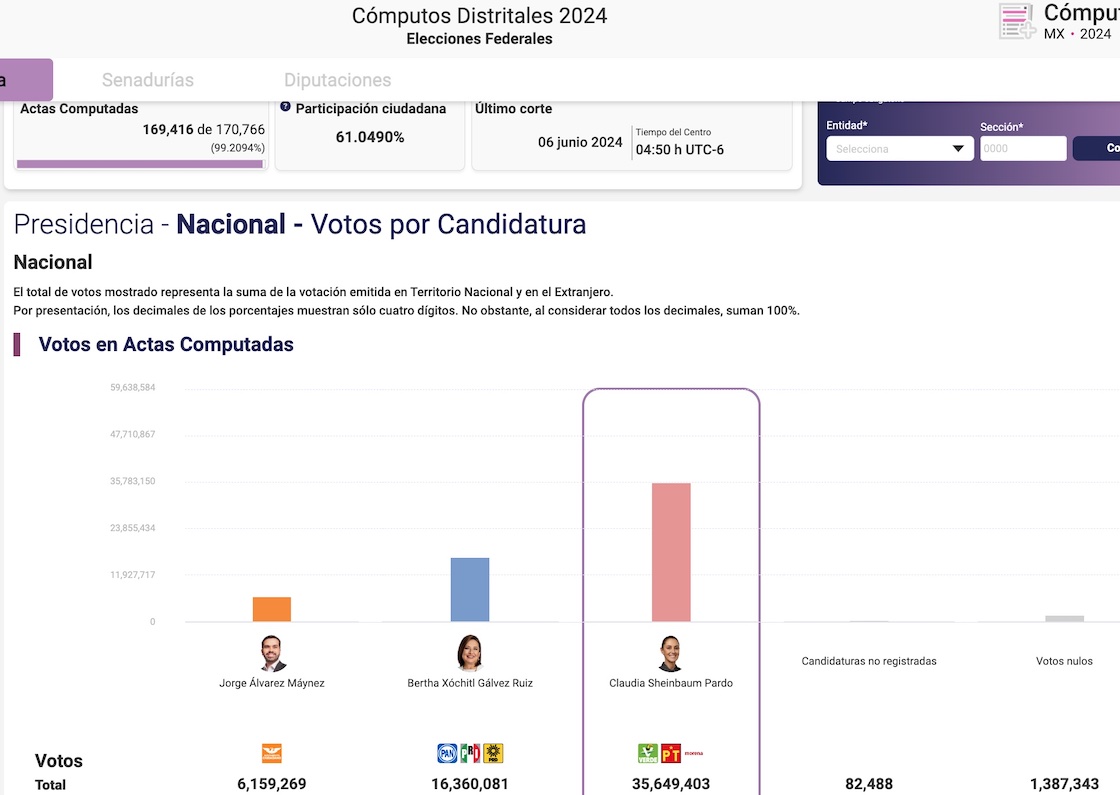The width and height of the screenshot is (1120, 795).
Task: Click into the Sección input field
Action: point(1022,149)
